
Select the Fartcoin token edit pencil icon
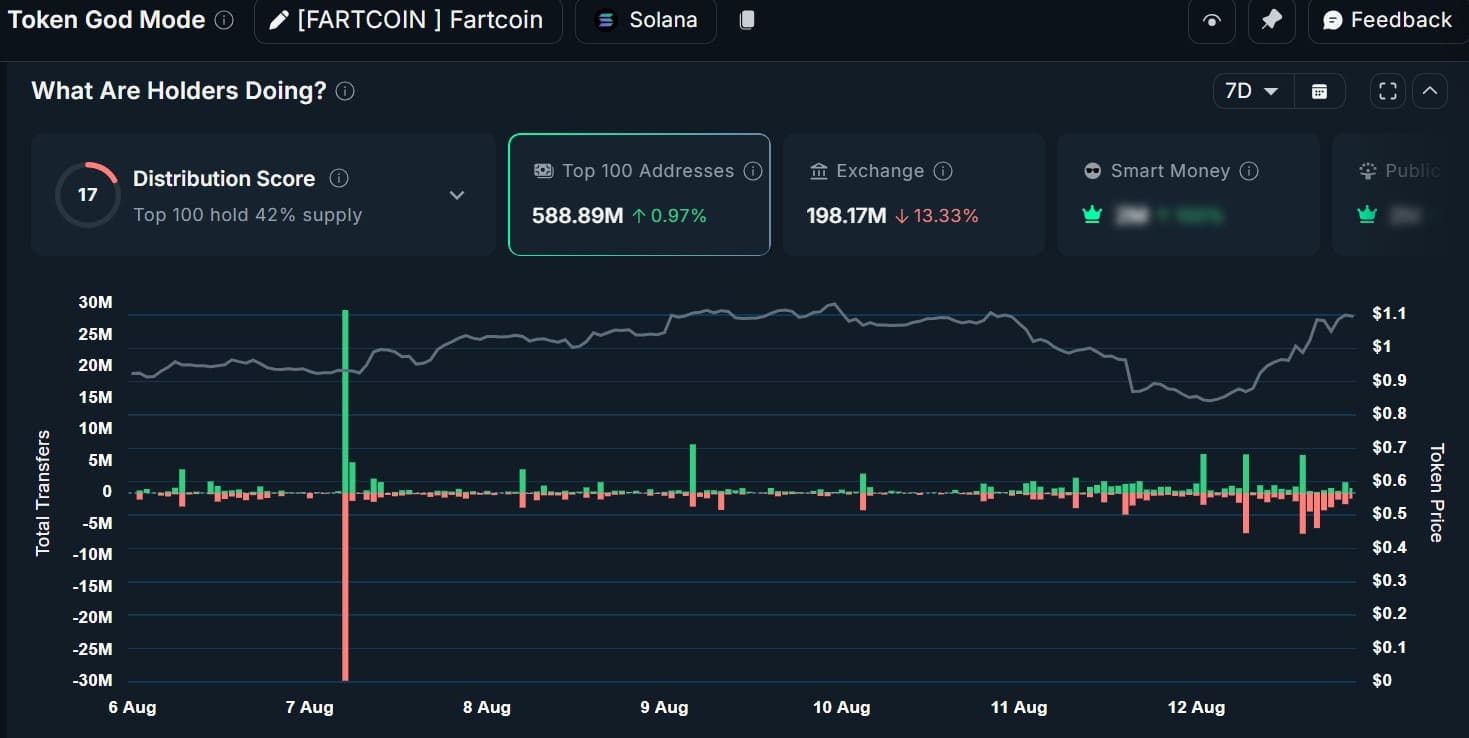pos(278,20)
